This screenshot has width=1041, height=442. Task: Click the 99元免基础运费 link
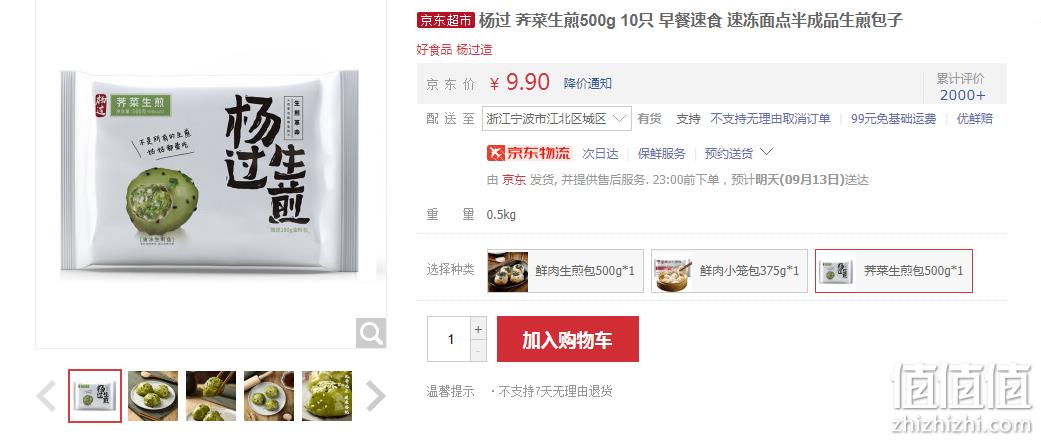coord(893,119)
